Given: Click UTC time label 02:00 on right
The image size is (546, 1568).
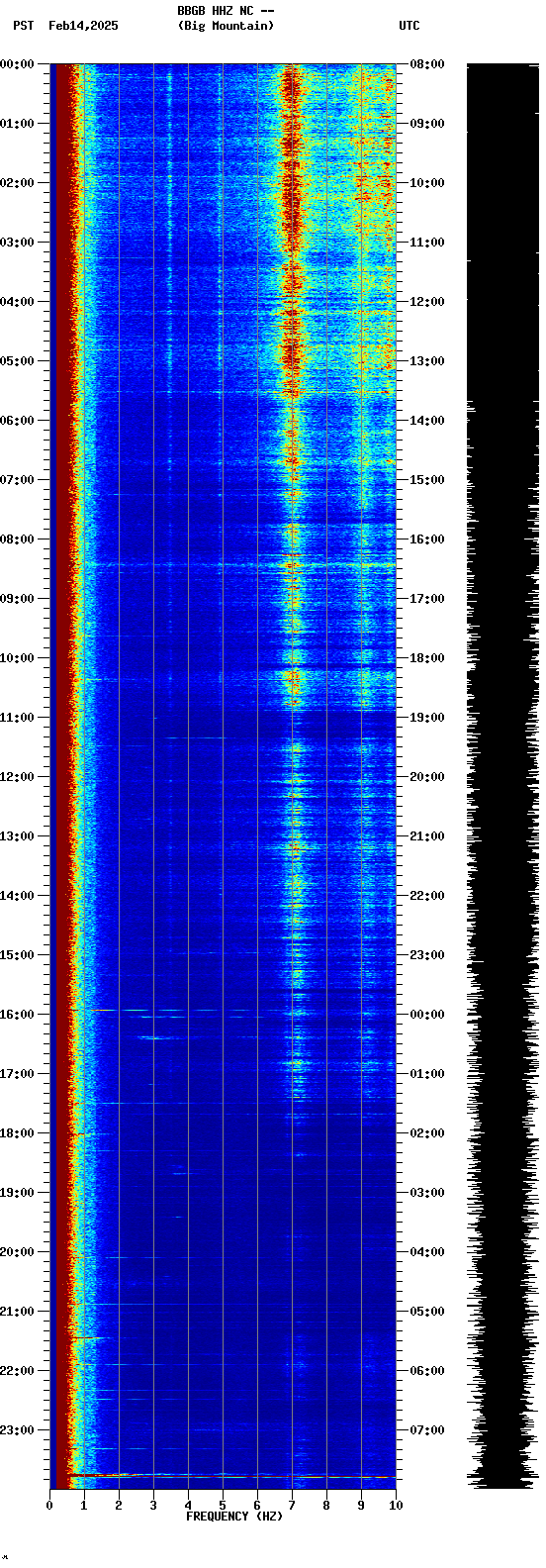Looking at the screenshot, I should click(x=427, y=1133).
